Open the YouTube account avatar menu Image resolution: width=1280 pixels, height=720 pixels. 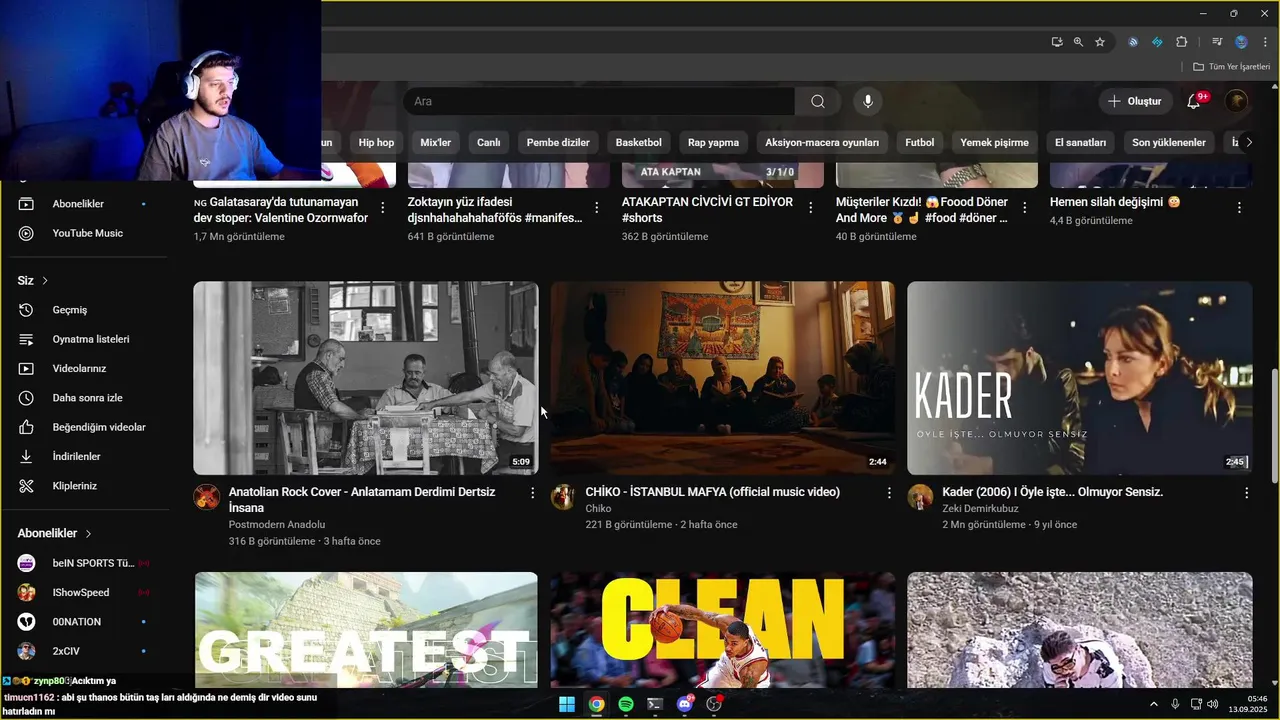[x=1237, y=101]
